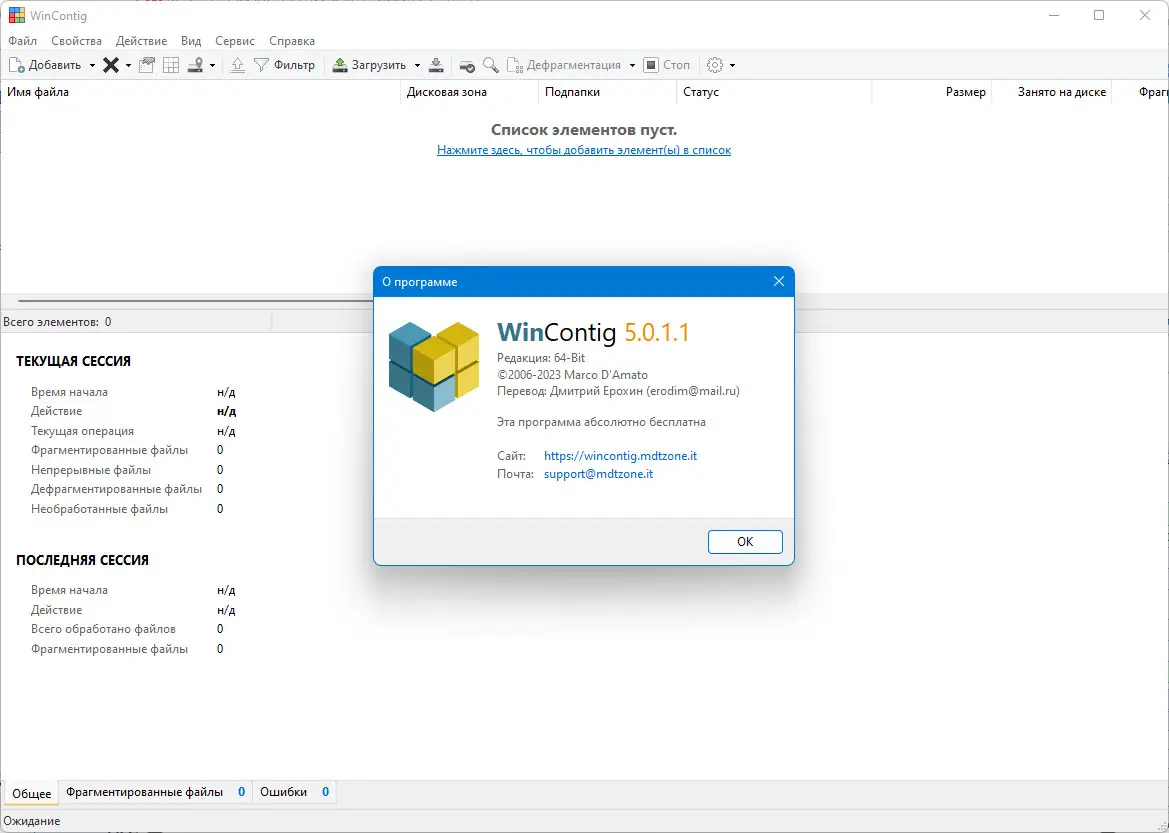Click the upward arrow icon before Фильтр
The height and width of the screenshot is (833, 1169).
(237, 66)
